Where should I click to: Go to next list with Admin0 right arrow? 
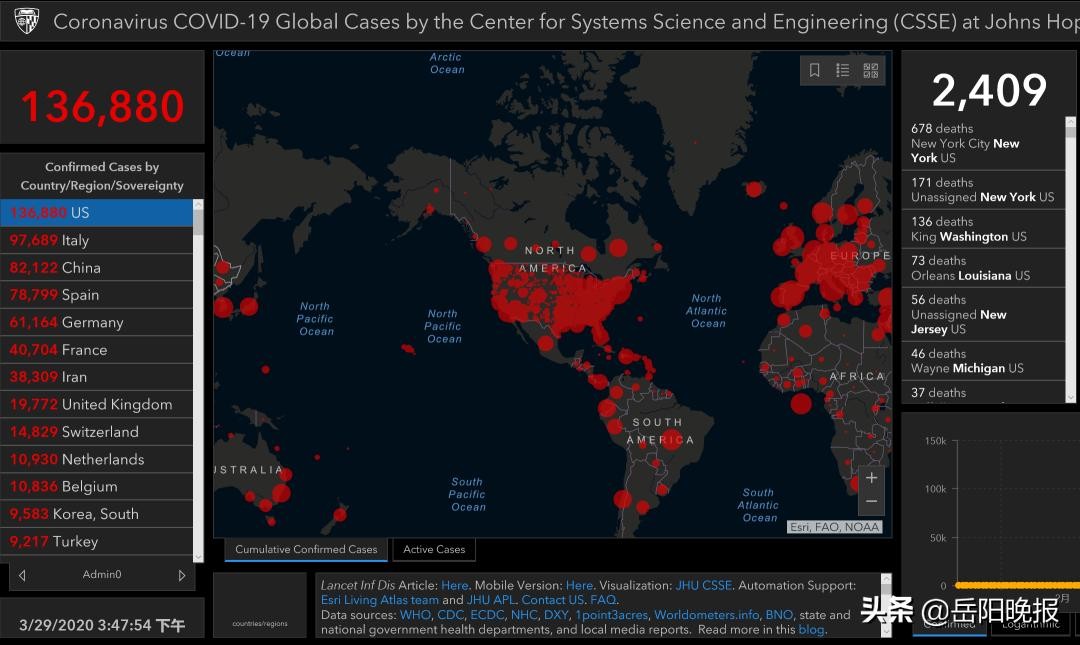coord(182,575)
